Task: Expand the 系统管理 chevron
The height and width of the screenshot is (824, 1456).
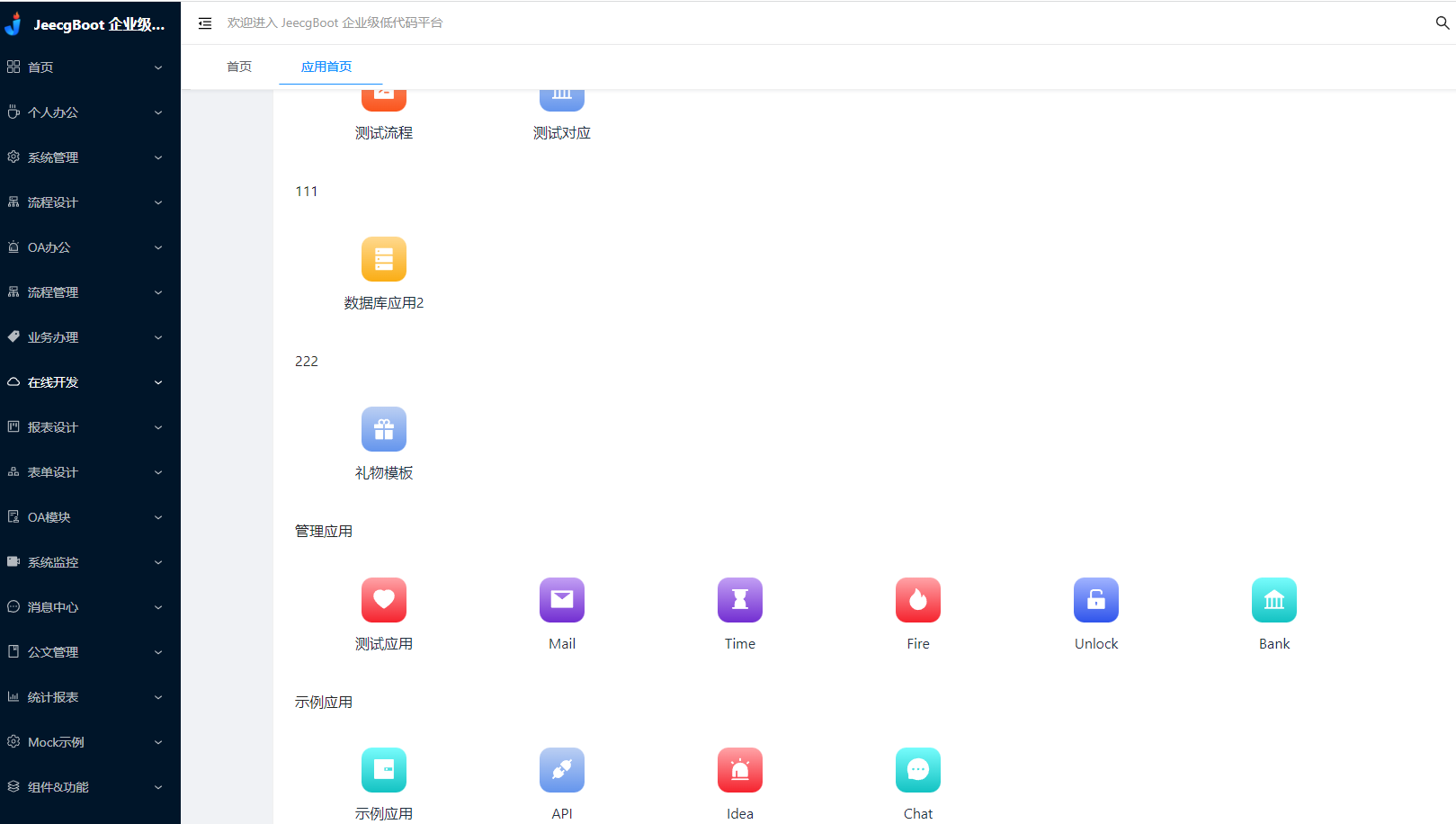Action: (x=158, y=157)
